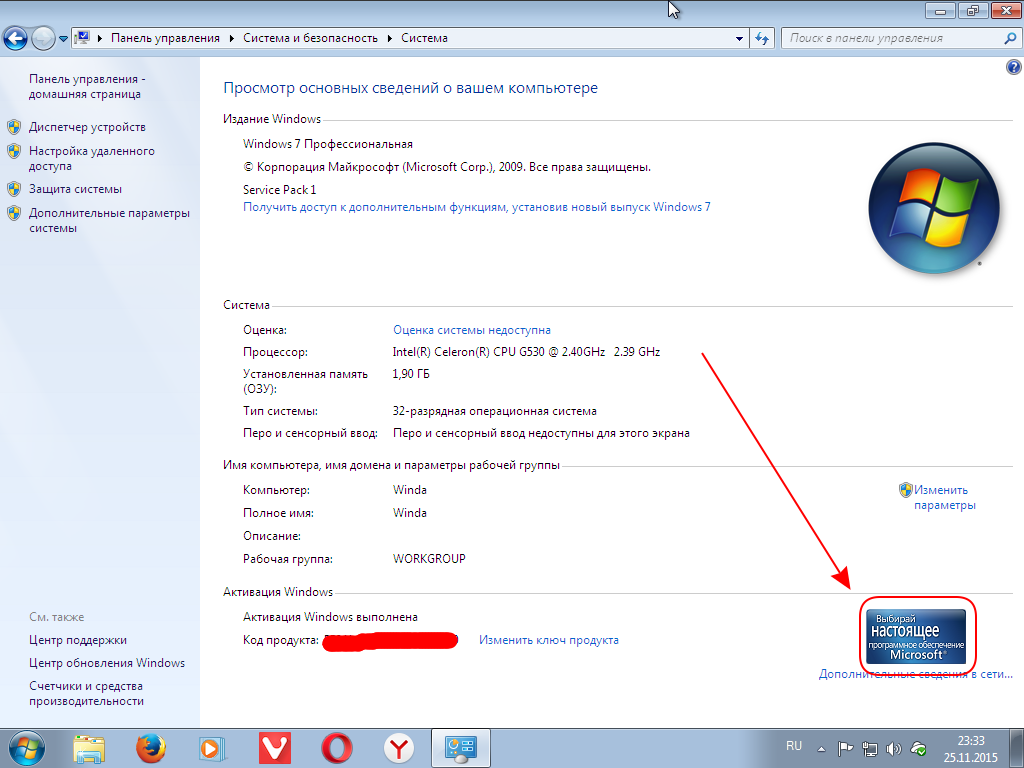1024x768 pixels.
Task: Click the shield icon beside Диспетчер устройств
Action: pyautogui.click(x=14, y=127)
